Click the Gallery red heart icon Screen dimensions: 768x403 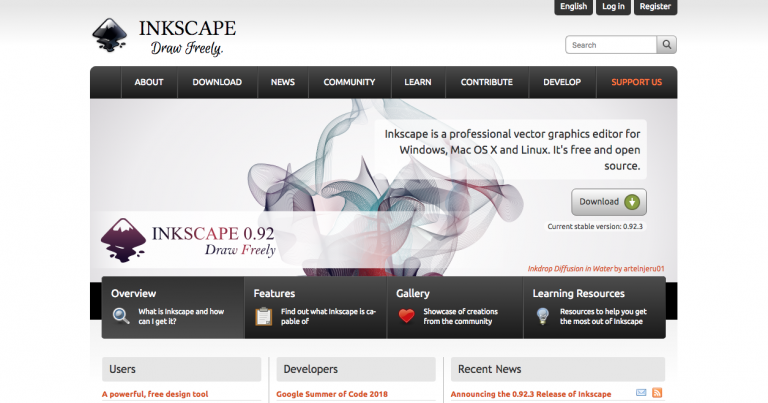coord(406,316)
